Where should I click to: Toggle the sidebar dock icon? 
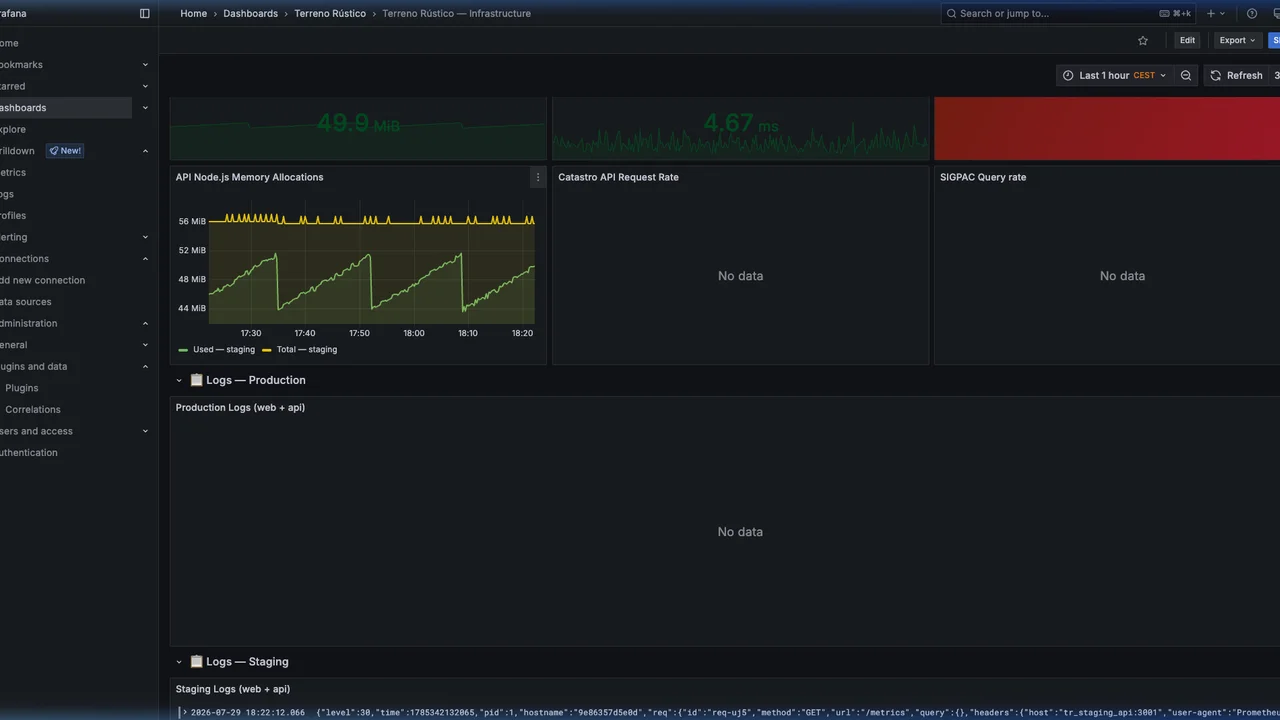pos(145,14)
